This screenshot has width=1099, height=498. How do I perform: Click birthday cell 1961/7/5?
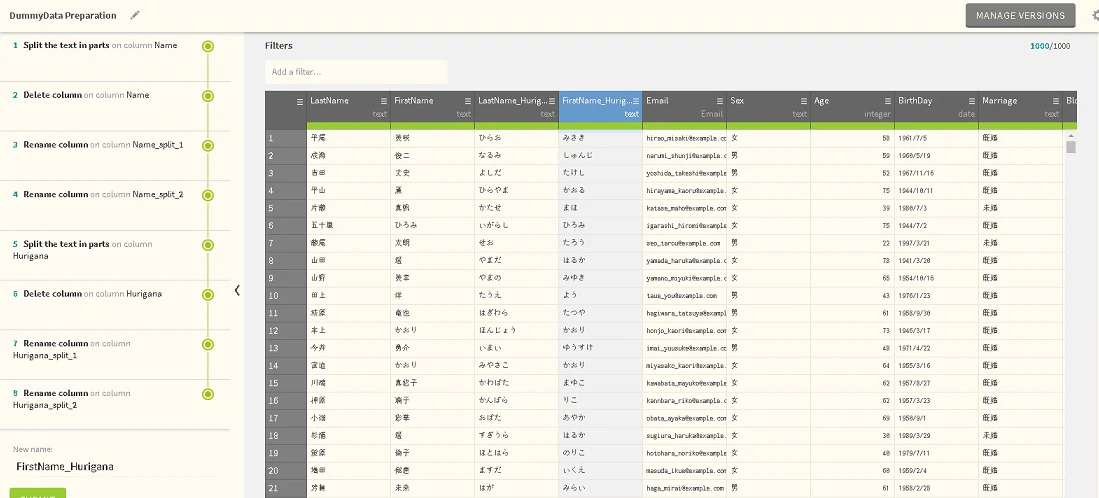936,139
